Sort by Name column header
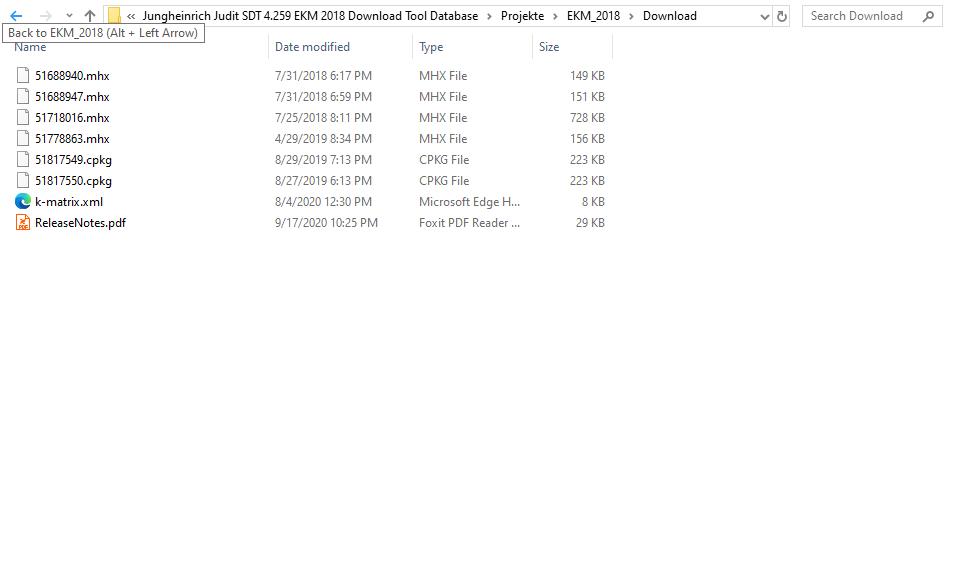The image size is (956, 576). [30, 47]
